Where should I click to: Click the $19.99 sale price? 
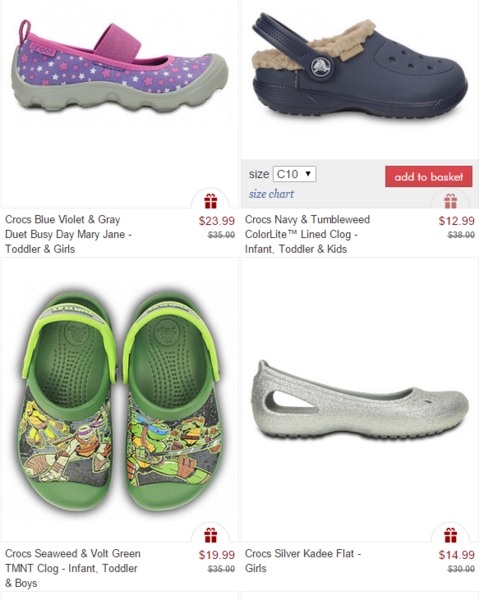(217, 555)
